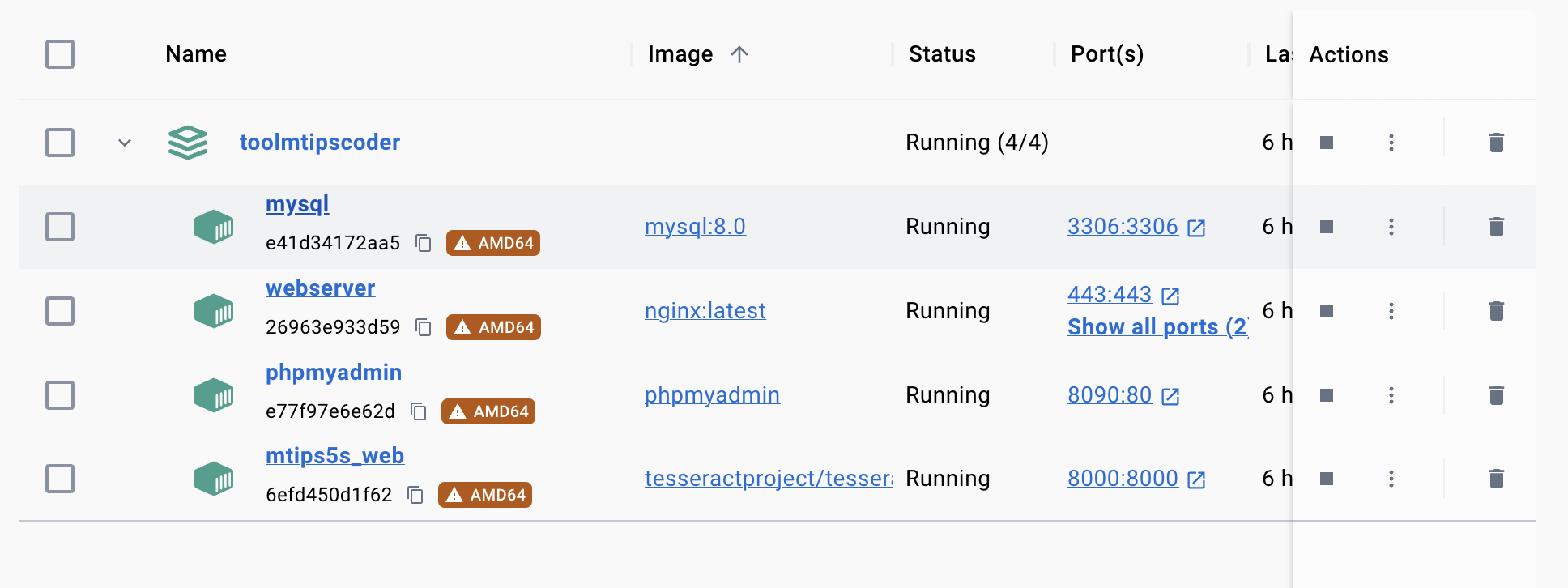Delete the webserver container
Screen dimensions: 1568x588
[1497, 311]
